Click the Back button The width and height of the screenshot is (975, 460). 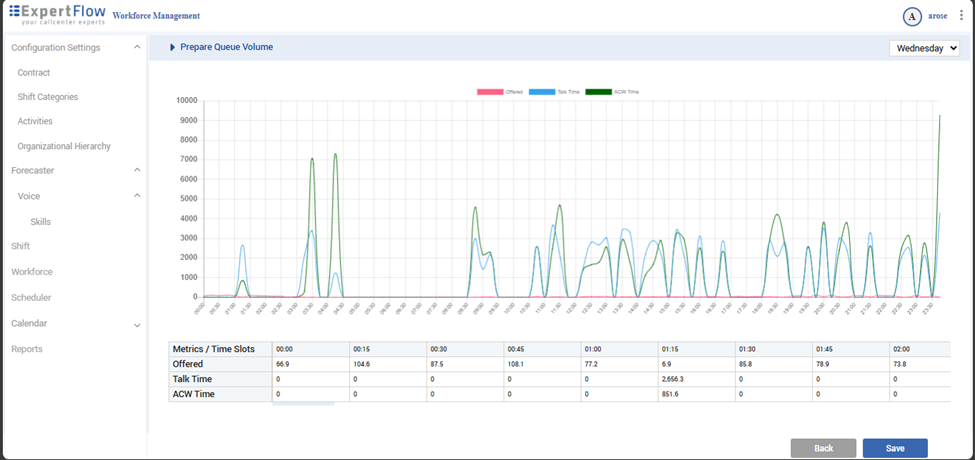click(823, 448)
